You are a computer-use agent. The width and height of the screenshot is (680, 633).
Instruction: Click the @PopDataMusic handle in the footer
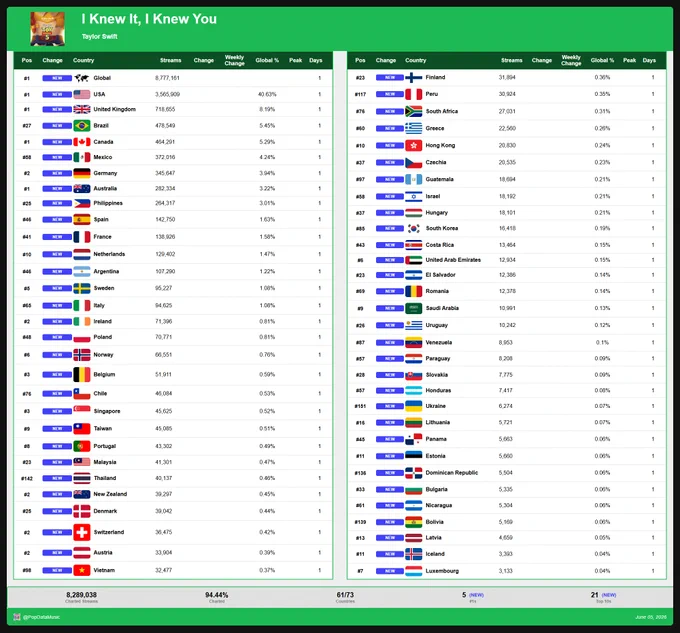(x=41, y=617)
